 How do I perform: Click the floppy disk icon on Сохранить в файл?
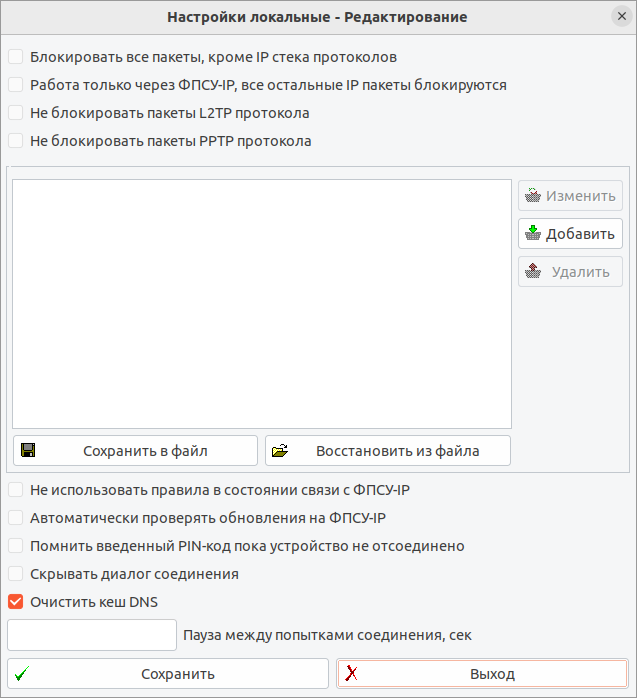(x=29, y=451)
